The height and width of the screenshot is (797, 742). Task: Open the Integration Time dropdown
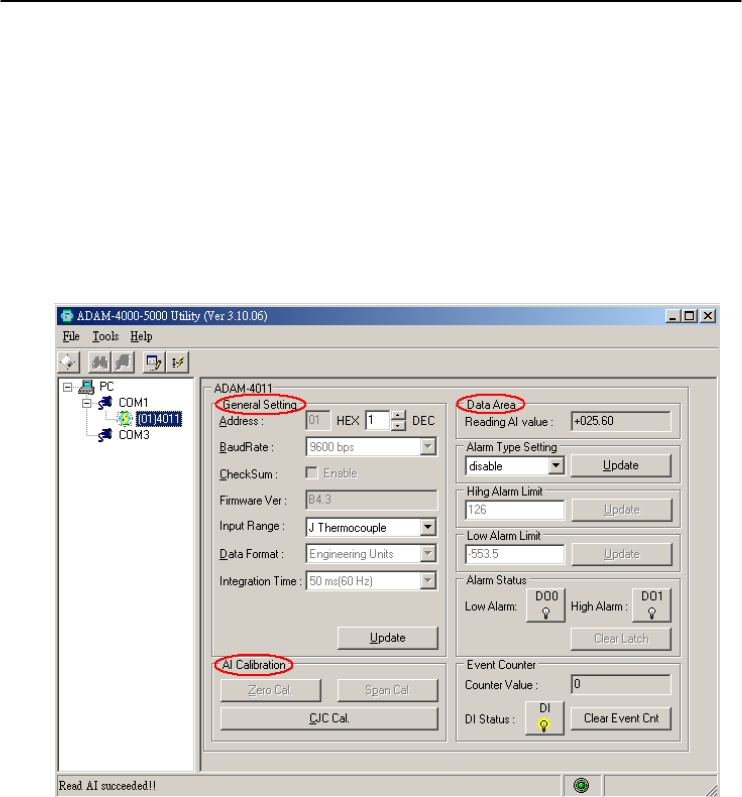point(428,580)
